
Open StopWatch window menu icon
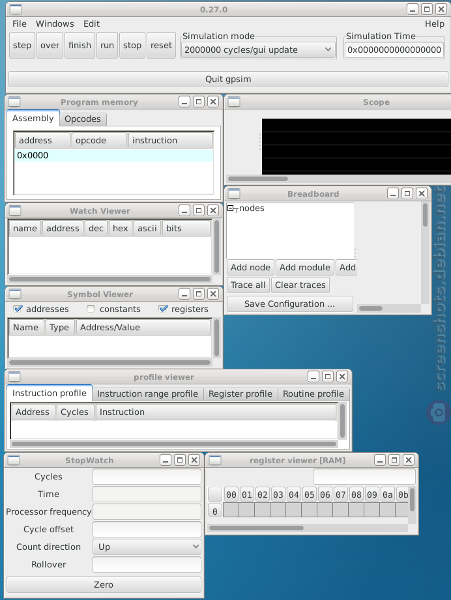pos(14,460)
